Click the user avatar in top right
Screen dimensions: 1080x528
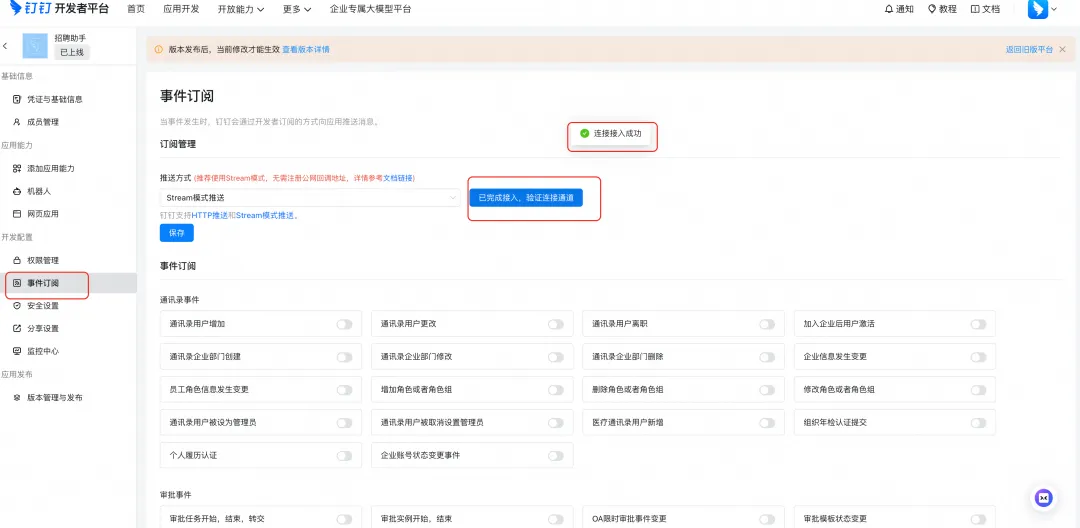click(x=1037, y=9)
